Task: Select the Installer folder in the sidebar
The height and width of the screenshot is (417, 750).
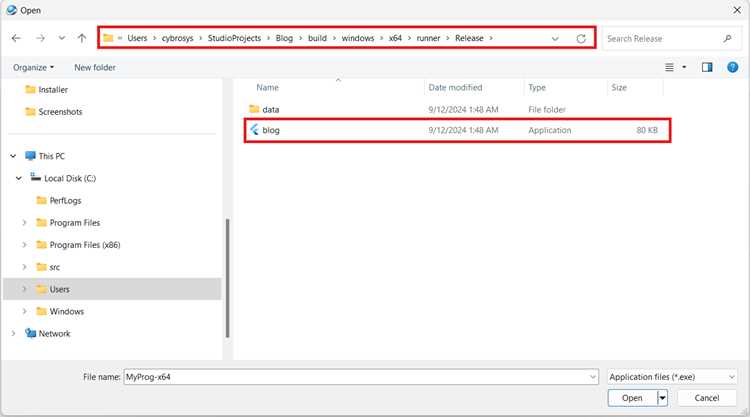Action: 46,89
